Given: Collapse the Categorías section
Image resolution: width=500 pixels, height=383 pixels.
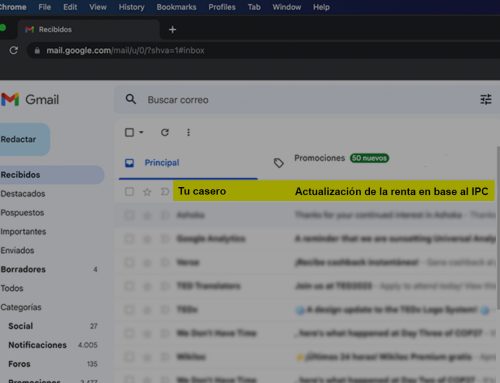Looking at the screenshot, I should pyautogui.click(x=21, y=307).
